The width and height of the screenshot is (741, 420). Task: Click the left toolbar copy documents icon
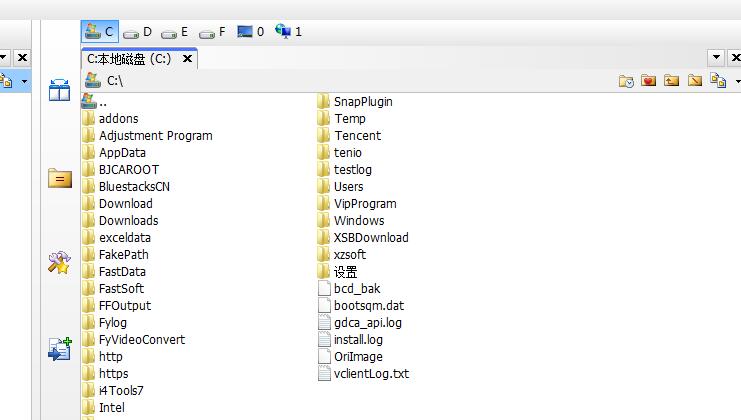coord(7,81)
